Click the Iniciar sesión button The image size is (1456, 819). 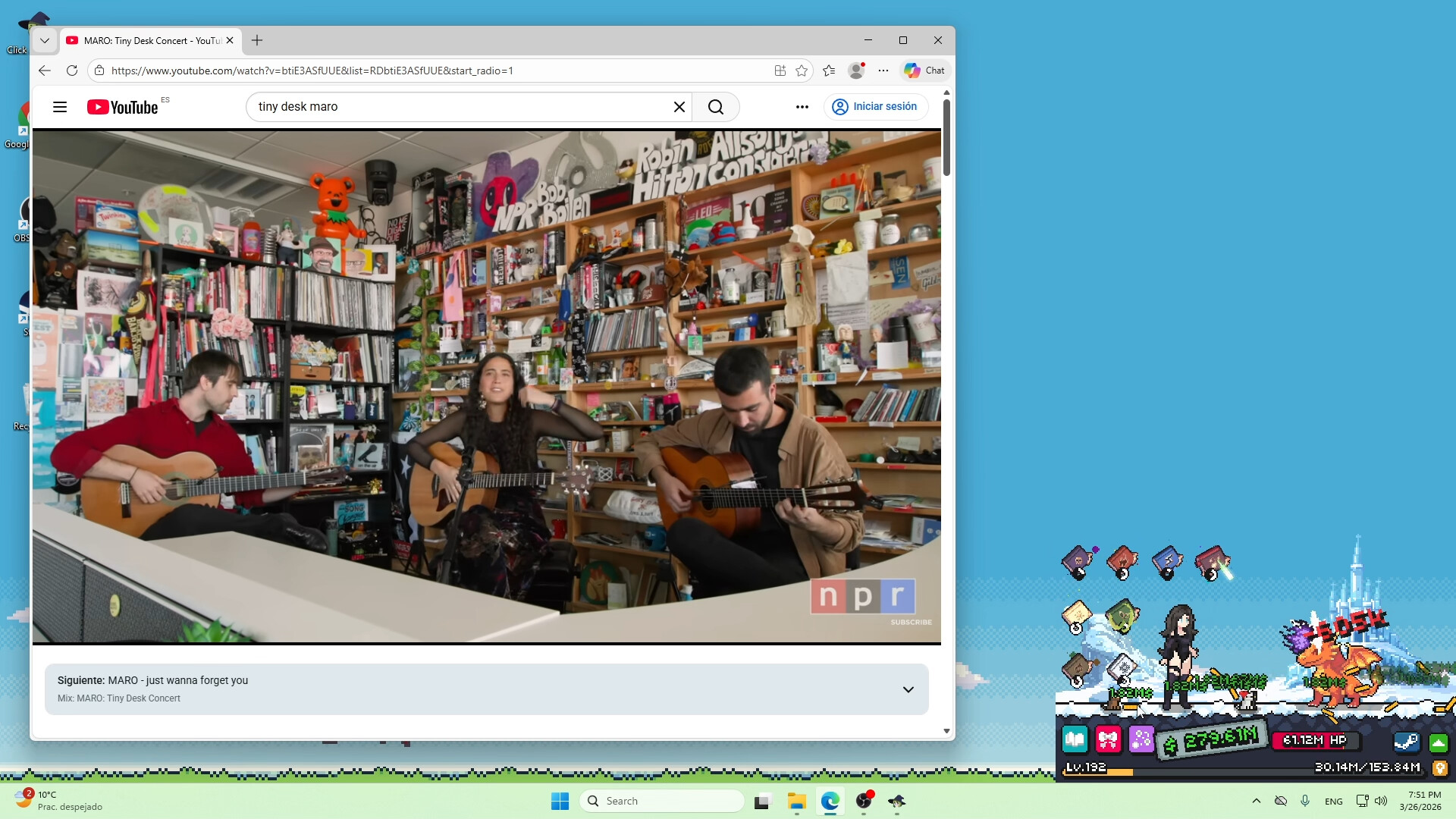coord(876,107)
